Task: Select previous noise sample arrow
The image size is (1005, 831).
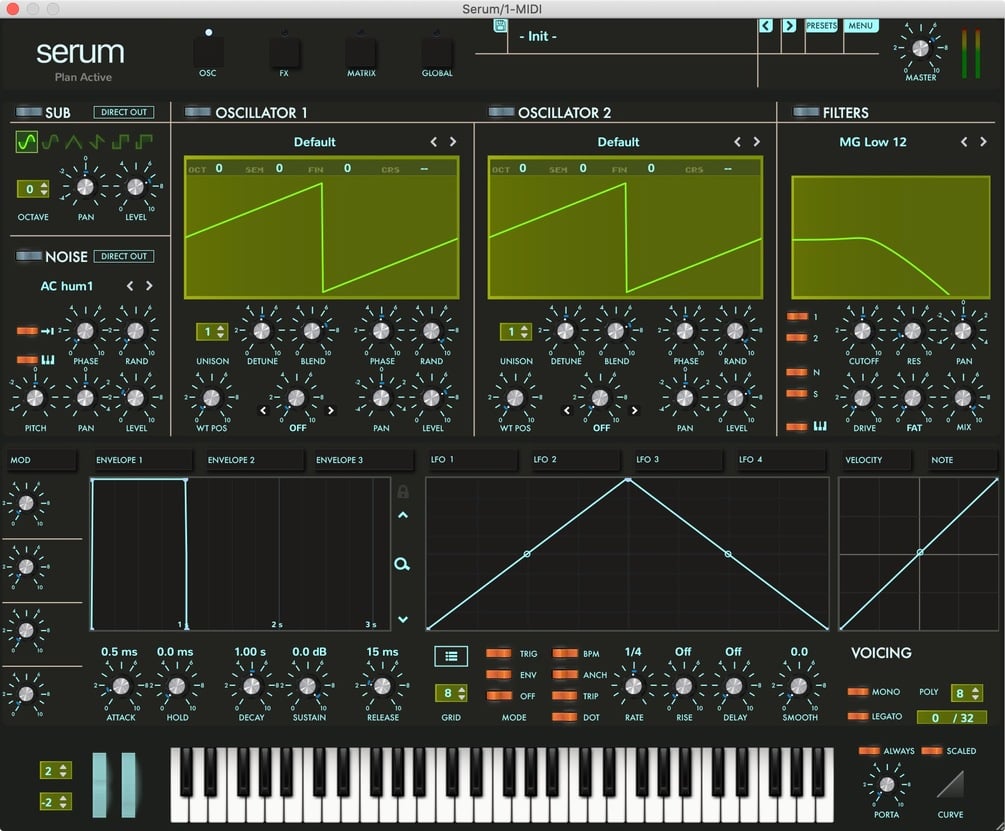Action: point(130,286)
